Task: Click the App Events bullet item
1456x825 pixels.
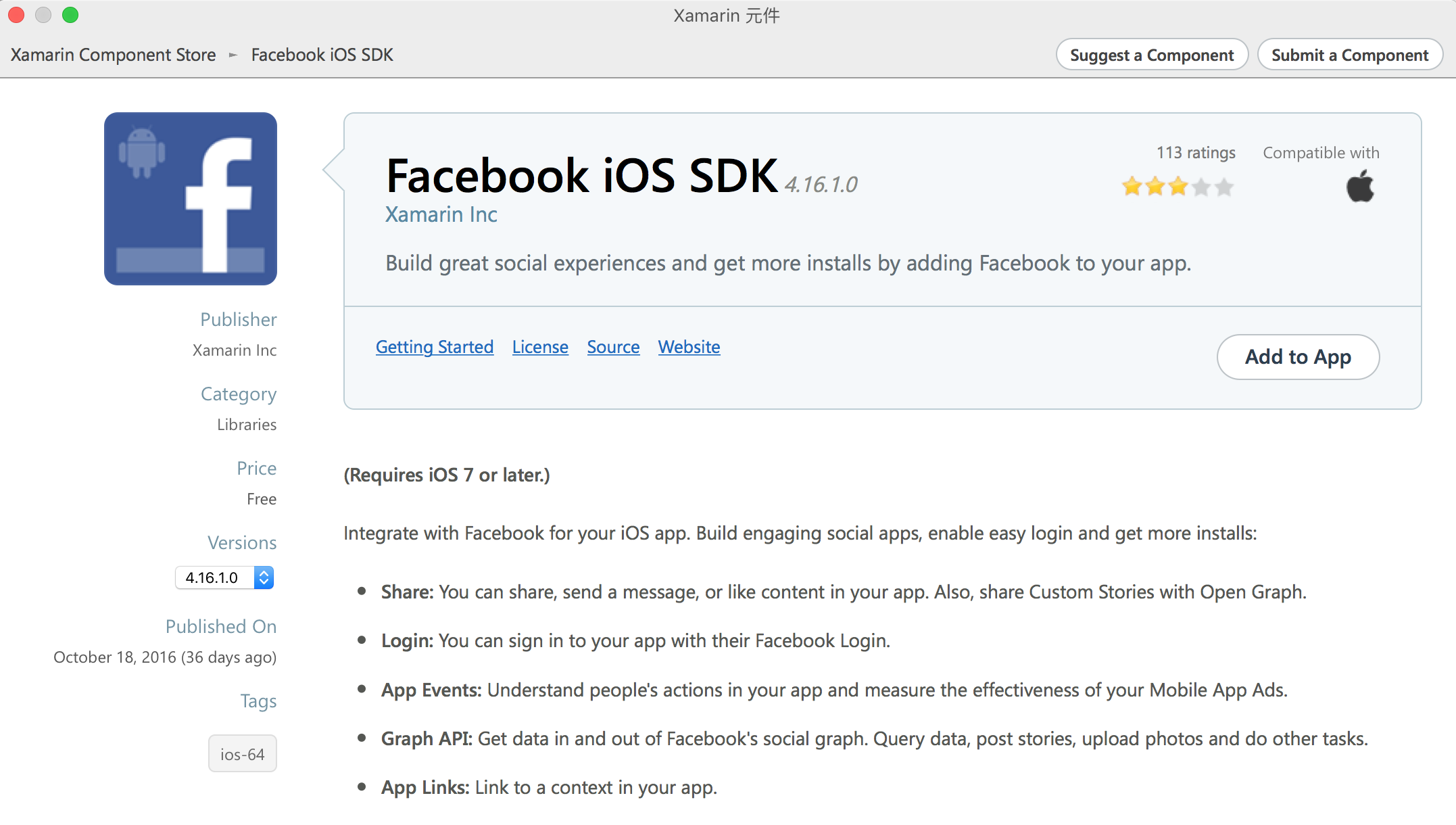Action: click(x=834, y=690)
